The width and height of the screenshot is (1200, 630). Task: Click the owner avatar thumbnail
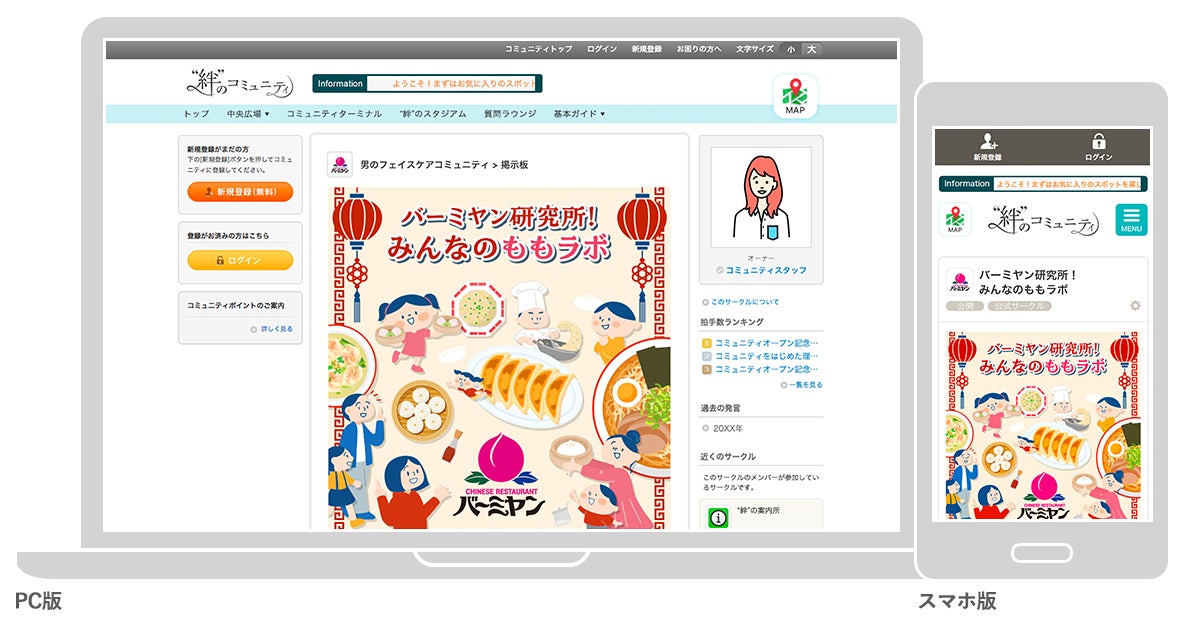click(x=761, y=198)
